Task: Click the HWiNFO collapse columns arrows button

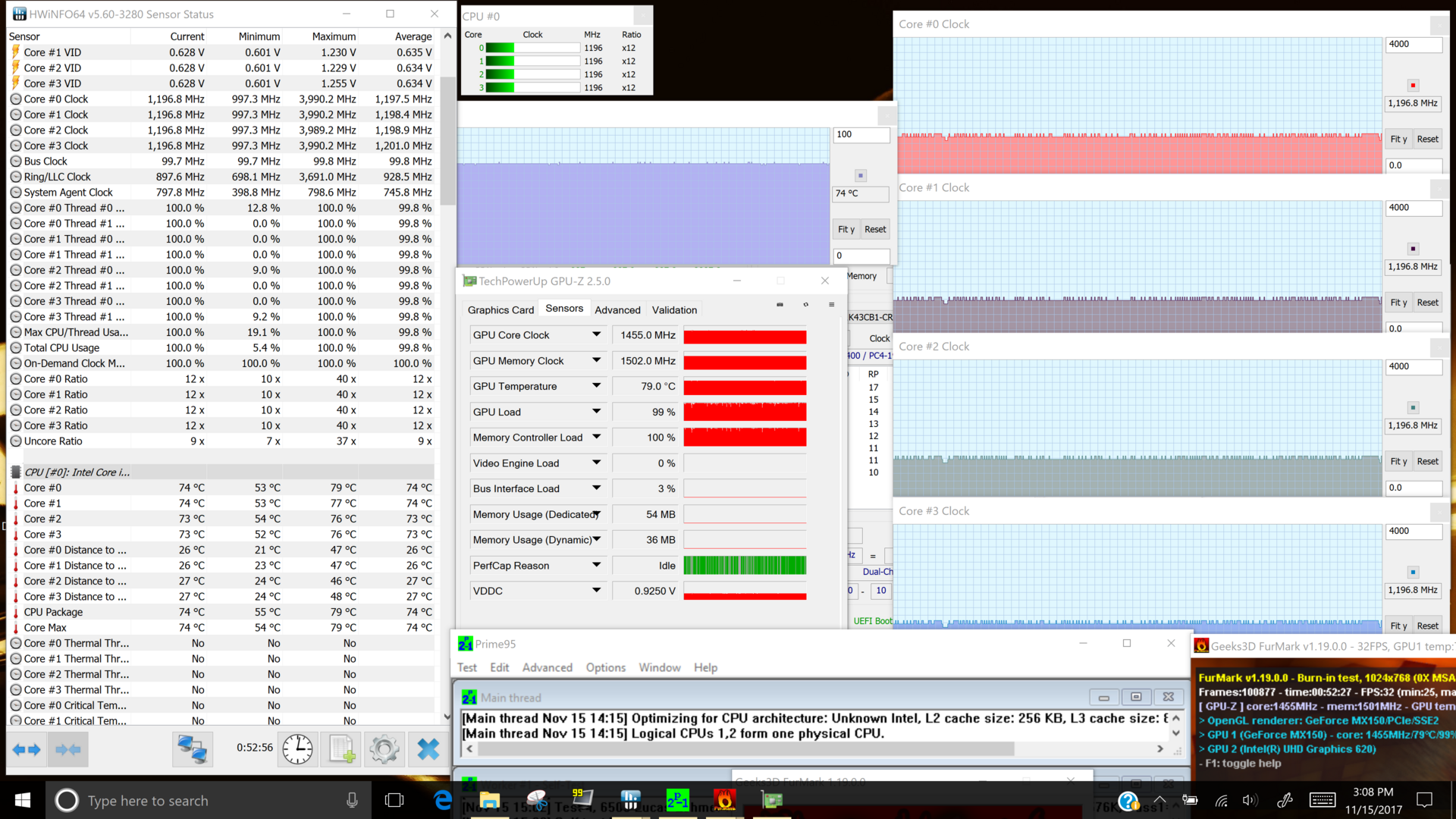Action: (x=68, y=750)
